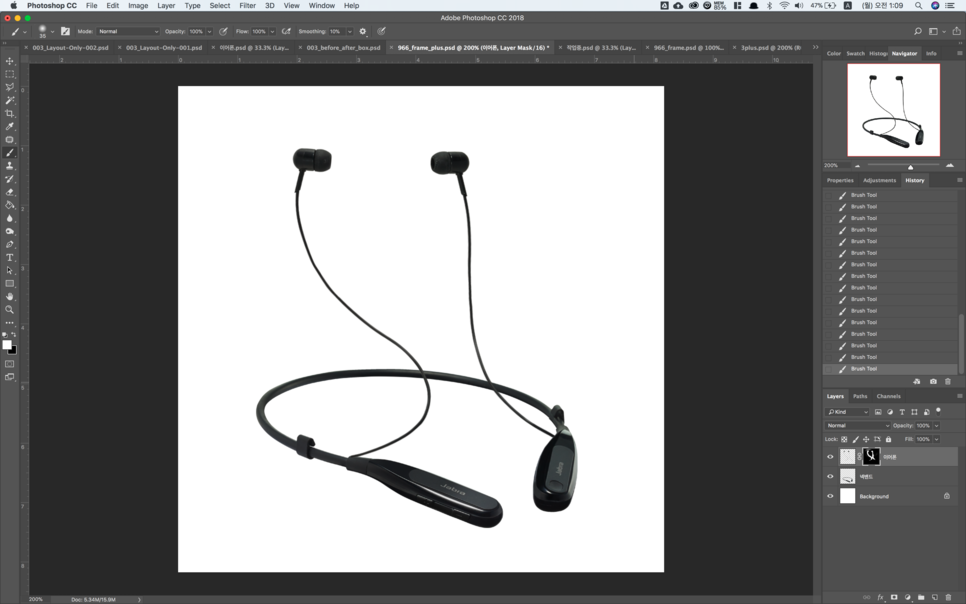966x604 pixels.
Task: Hide the 넥밴드 layer
Action: [829, 476]
